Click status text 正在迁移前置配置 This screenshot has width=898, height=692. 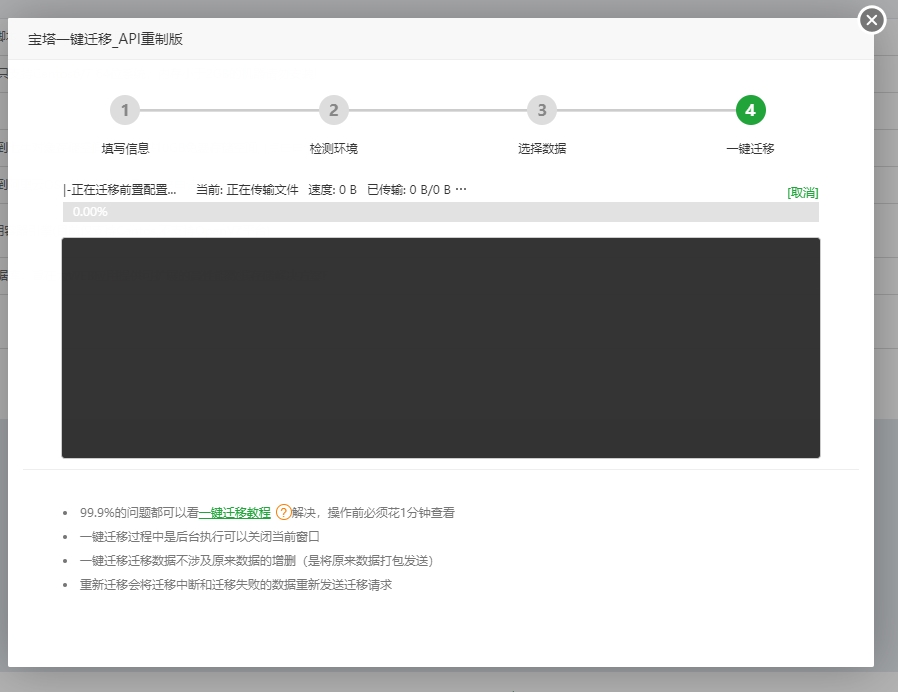pos(120,190)
